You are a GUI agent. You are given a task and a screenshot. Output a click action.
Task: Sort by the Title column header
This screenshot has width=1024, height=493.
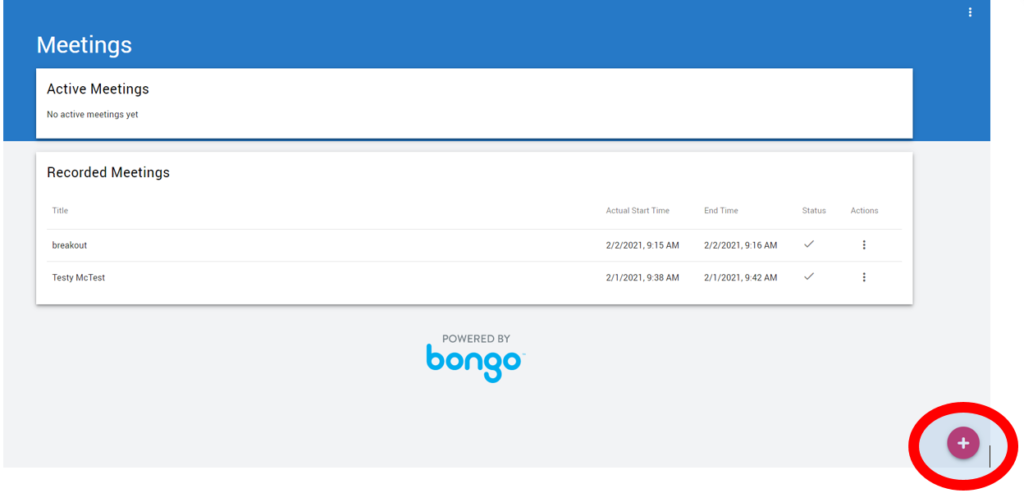(60, 211)
